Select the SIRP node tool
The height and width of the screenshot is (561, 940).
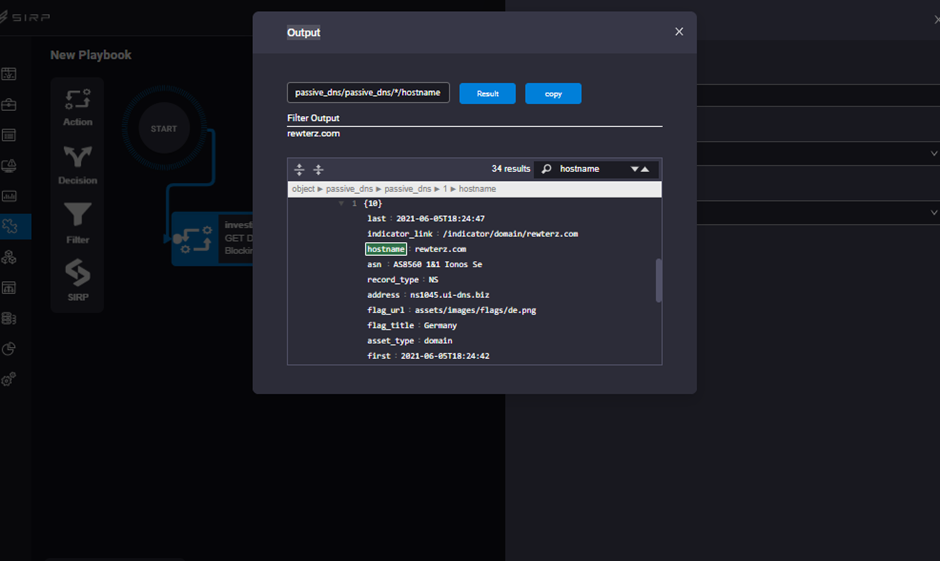78,280
